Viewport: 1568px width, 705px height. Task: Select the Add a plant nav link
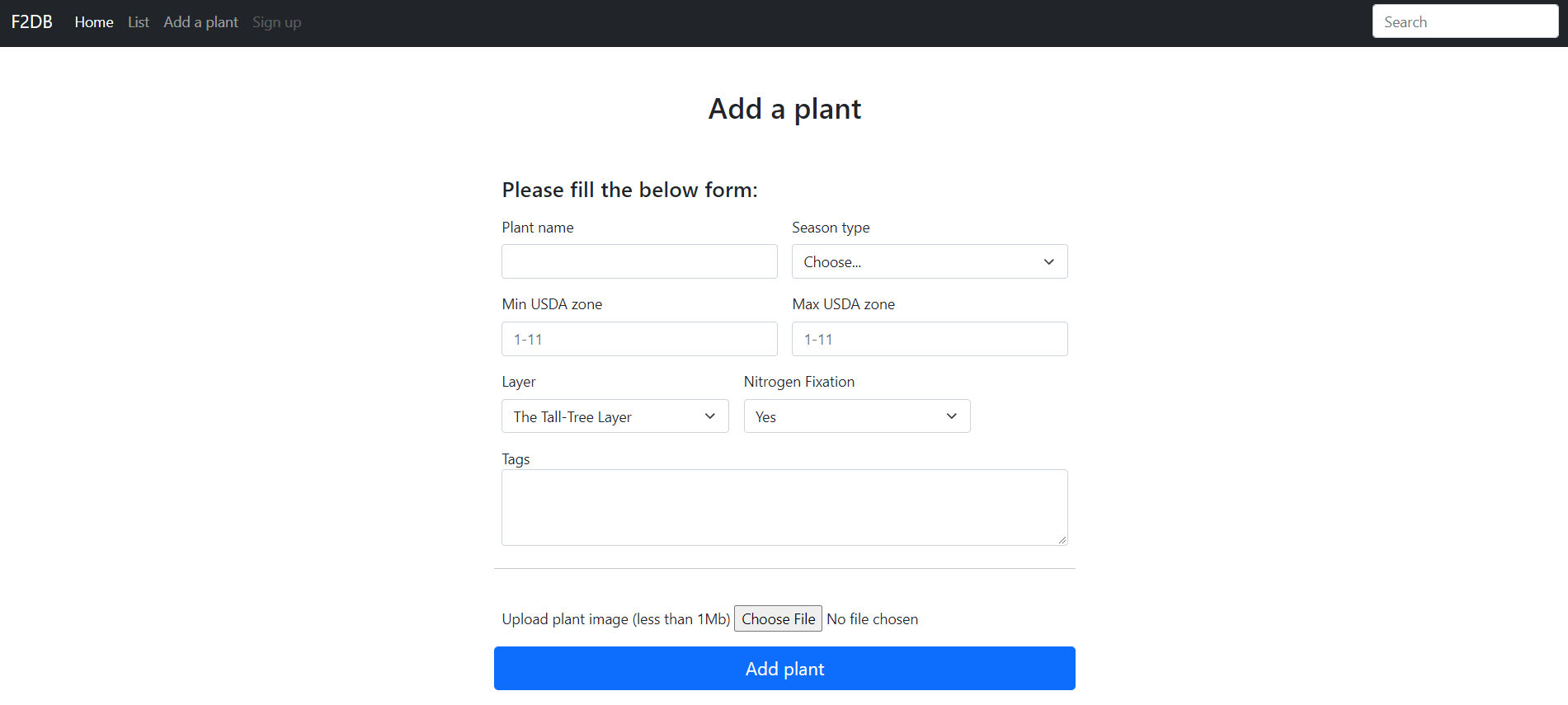click(200, 22)
